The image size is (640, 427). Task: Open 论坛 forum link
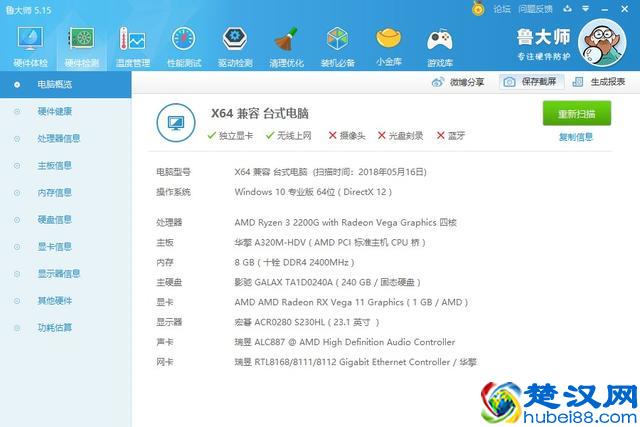pos(502,9)
